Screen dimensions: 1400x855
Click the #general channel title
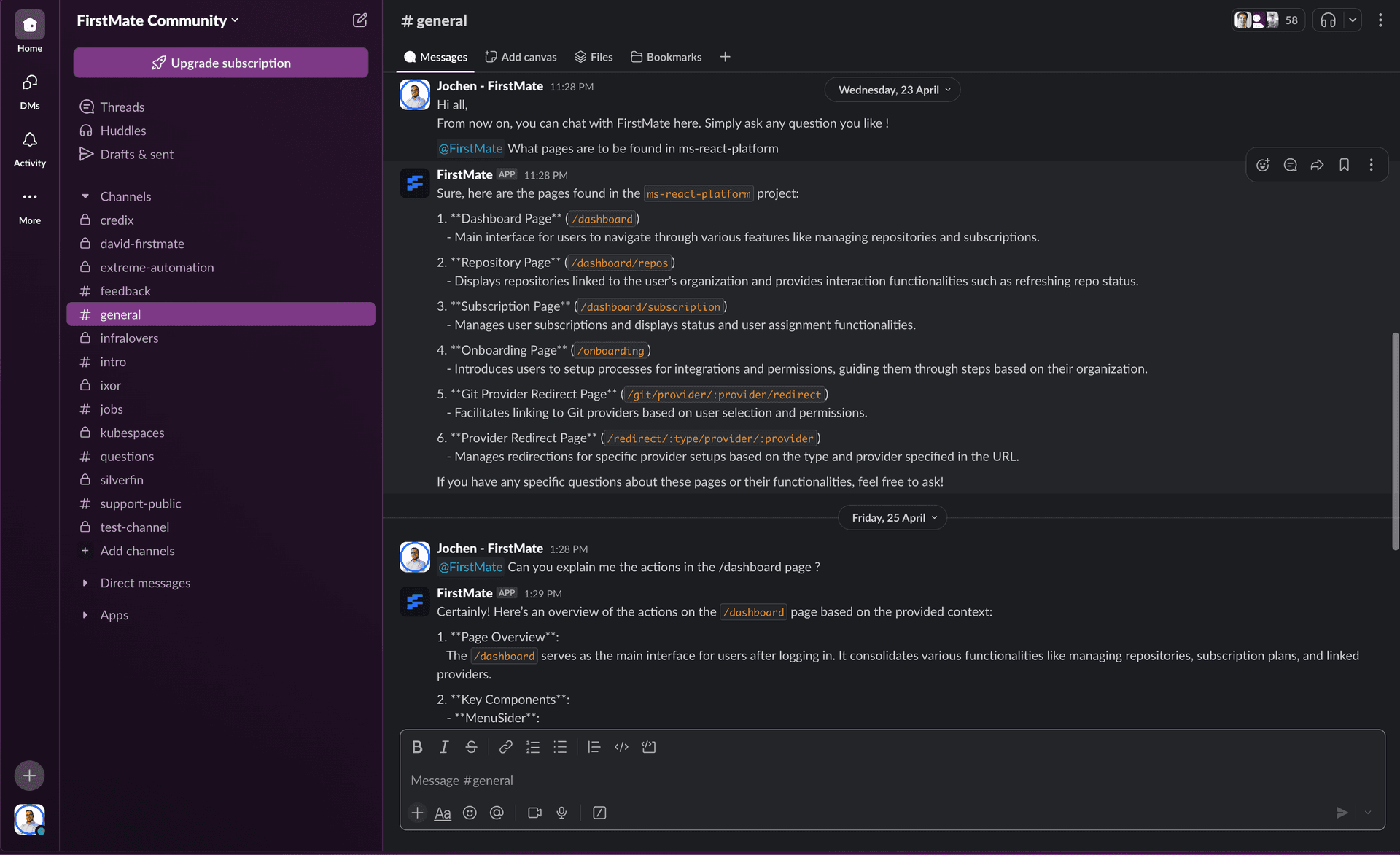click(434, 20)
